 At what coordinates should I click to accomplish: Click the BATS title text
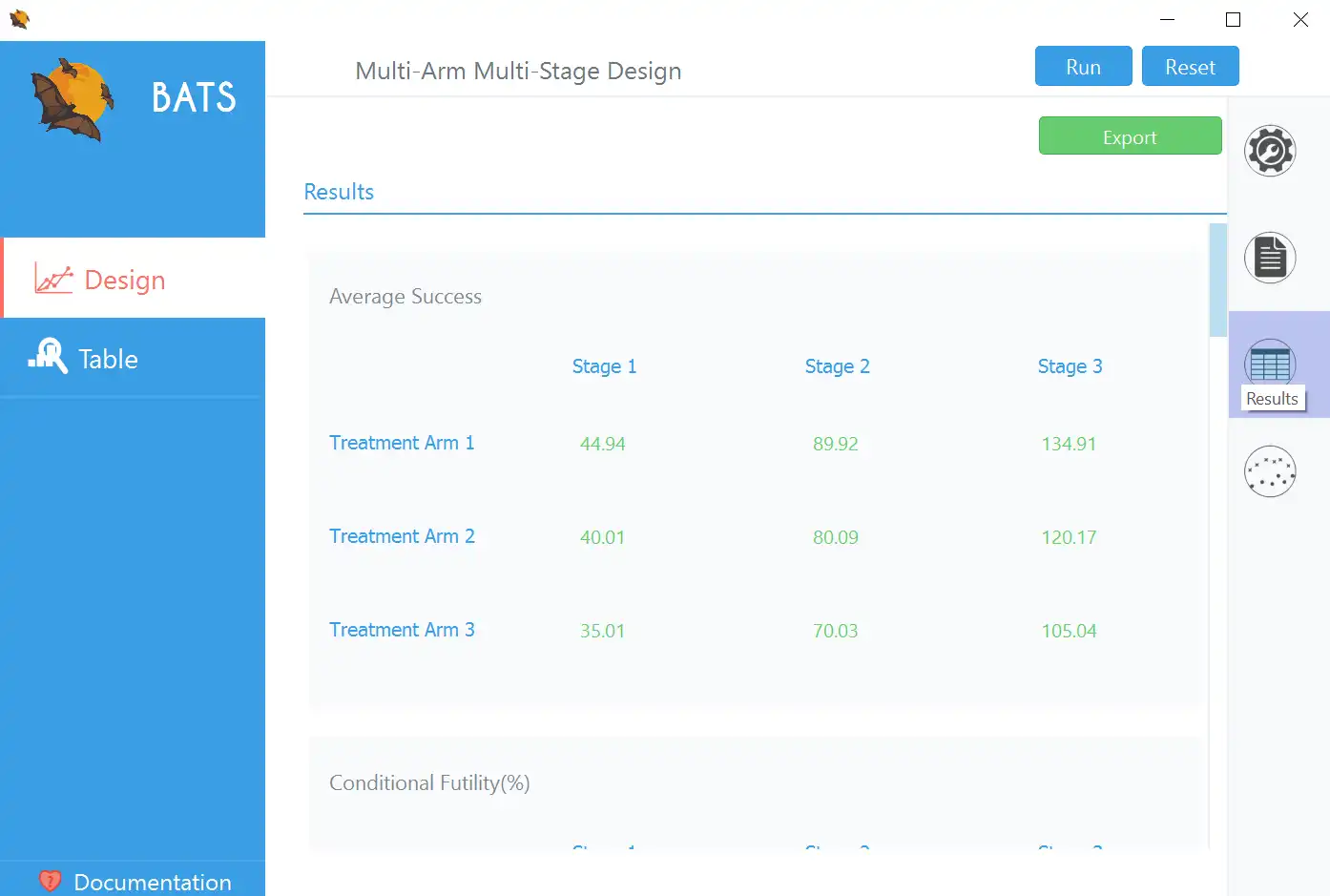[194, 97]
